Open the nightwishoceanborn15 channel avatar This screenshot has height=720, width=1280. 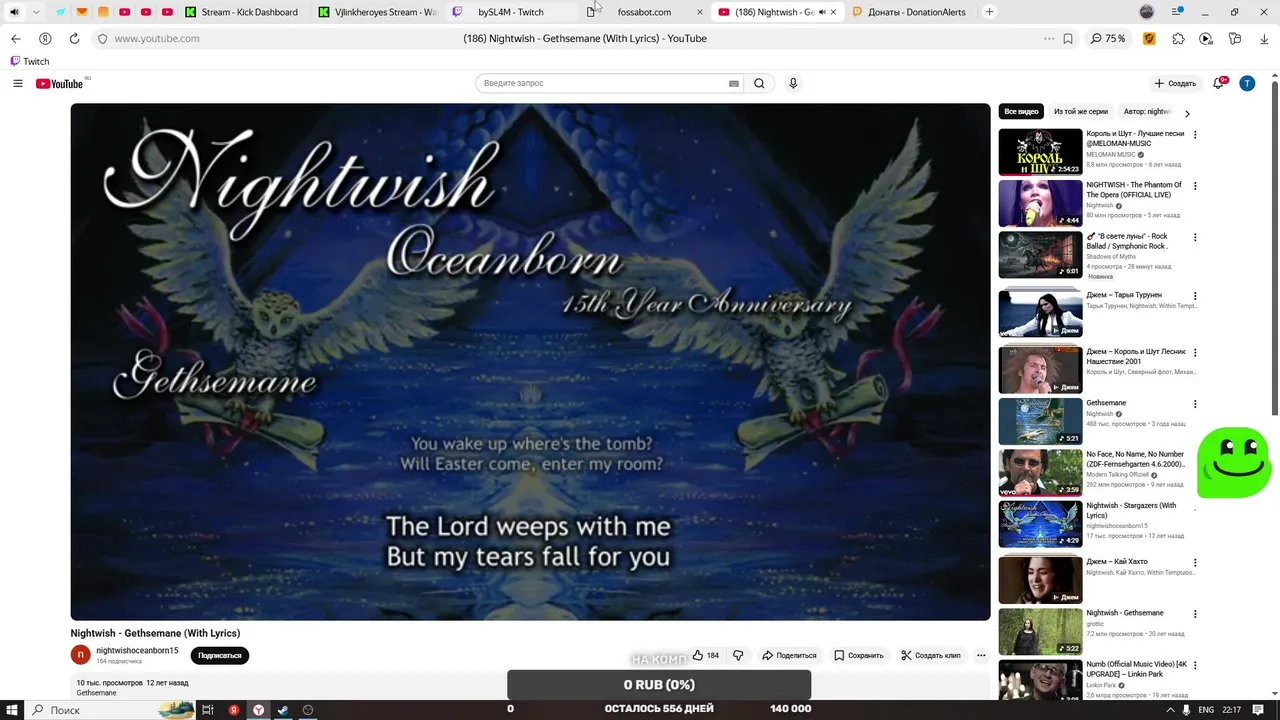pyautogui.click(x=80, y=655)
